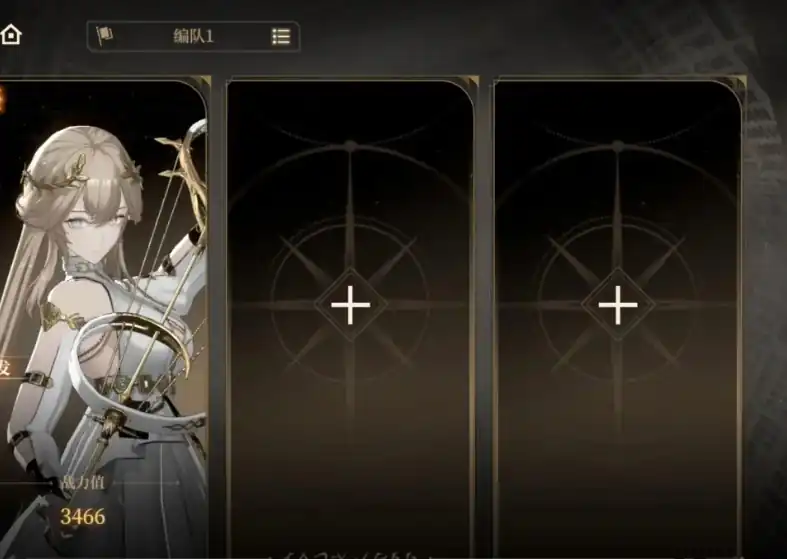Add a character using the rightmost plus icon
The width and height of the screenshot is (787, 559).
tap(618, 305)
